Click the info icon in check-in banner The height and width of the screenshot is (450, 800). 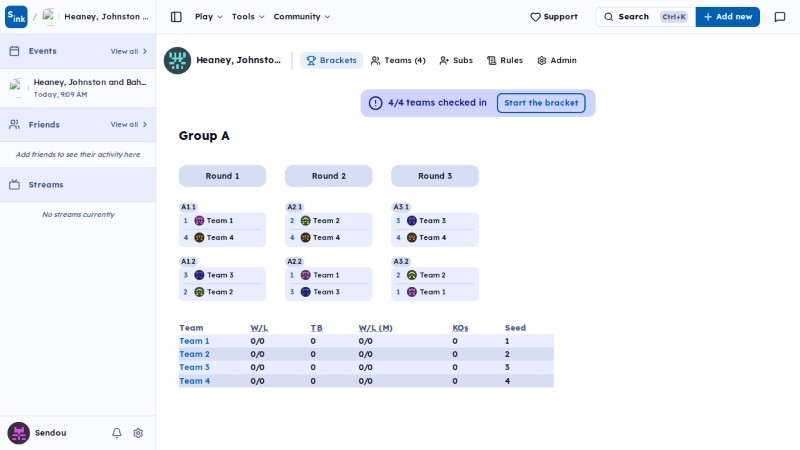click(376, 103)
